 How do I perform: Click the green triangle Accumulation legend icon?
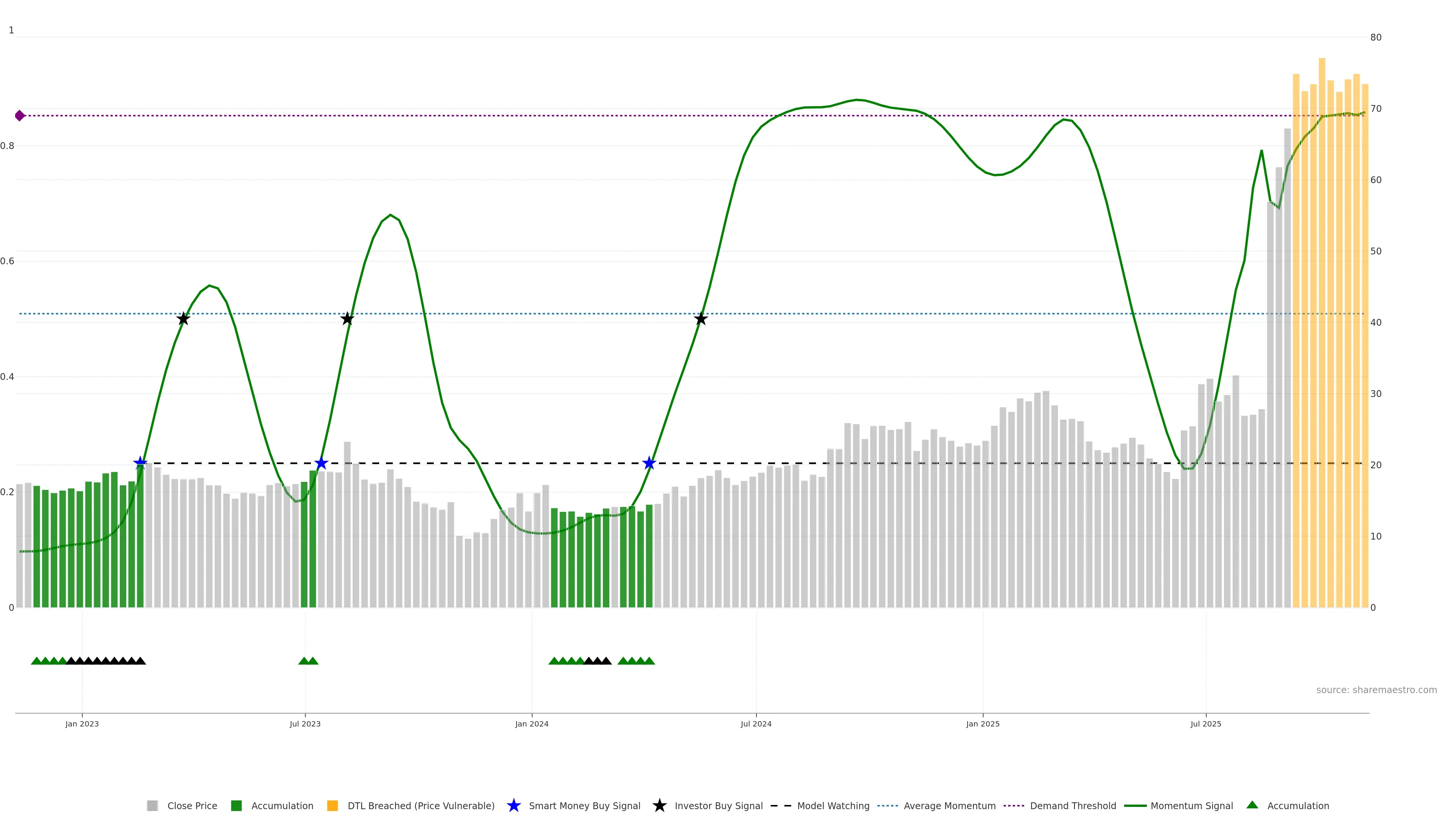[1252, 805]
